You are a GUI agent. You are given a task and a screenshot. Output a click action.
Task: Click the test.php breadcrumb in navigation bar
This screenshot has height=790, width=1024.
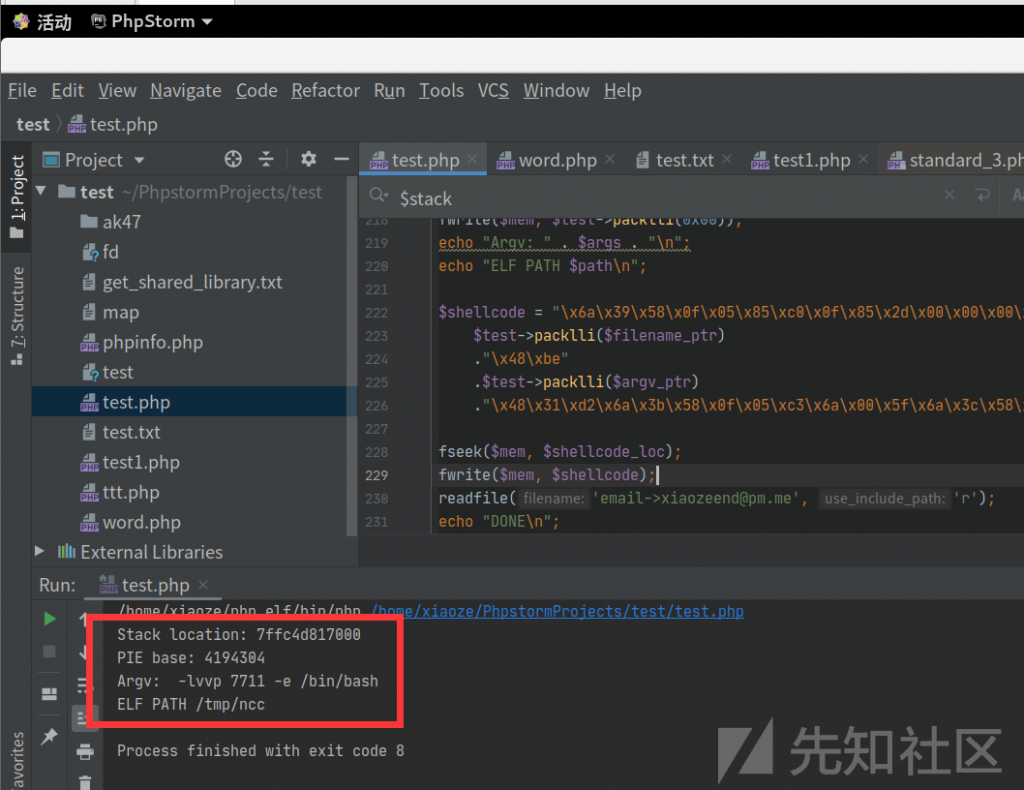pos(113,124)
